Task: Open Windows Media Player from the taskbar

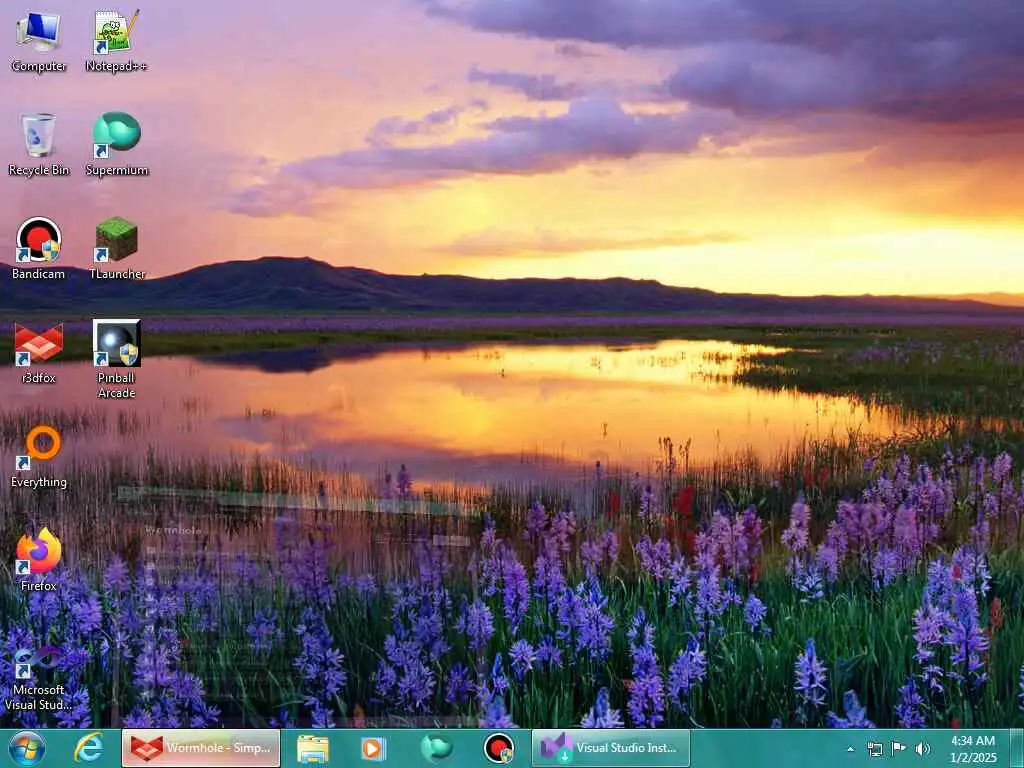Action: pos(374,748)
